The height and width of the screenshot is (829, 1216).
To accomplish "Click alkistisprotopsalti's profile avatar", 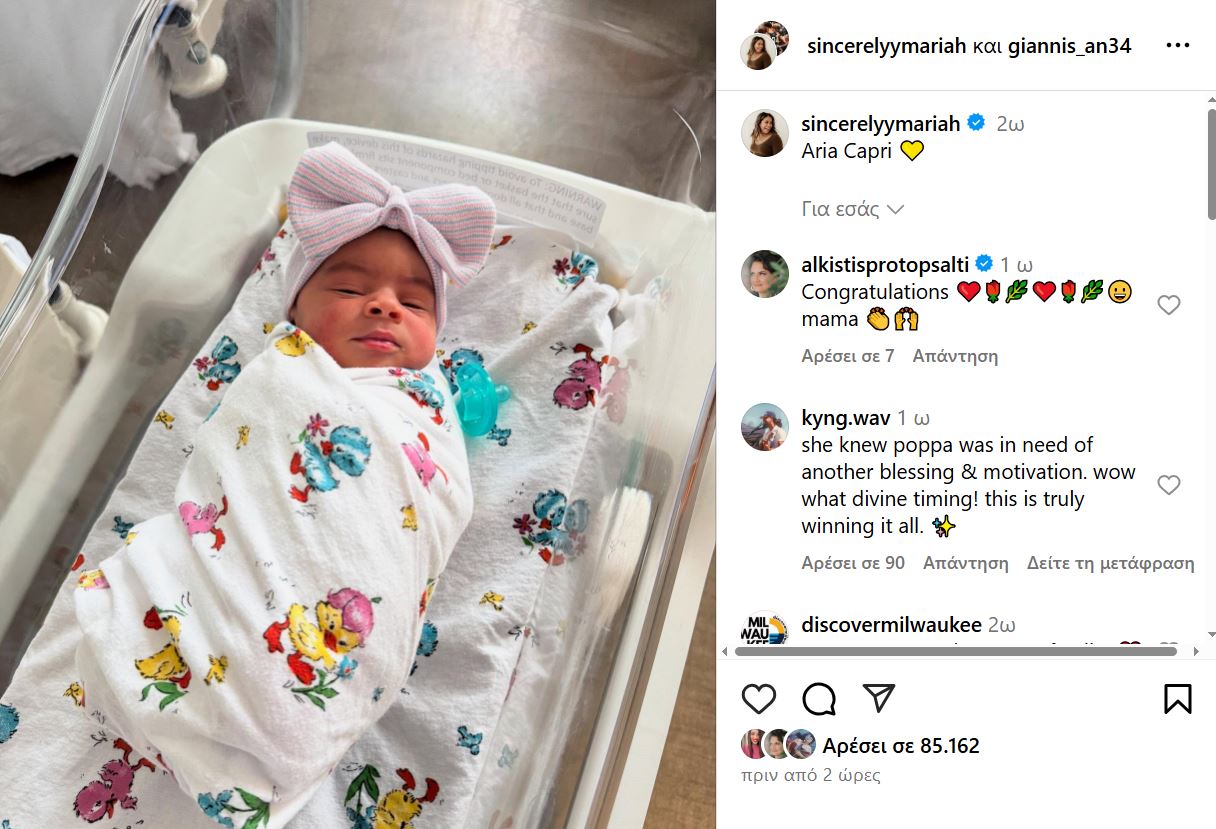I will [x=765, y=274].
